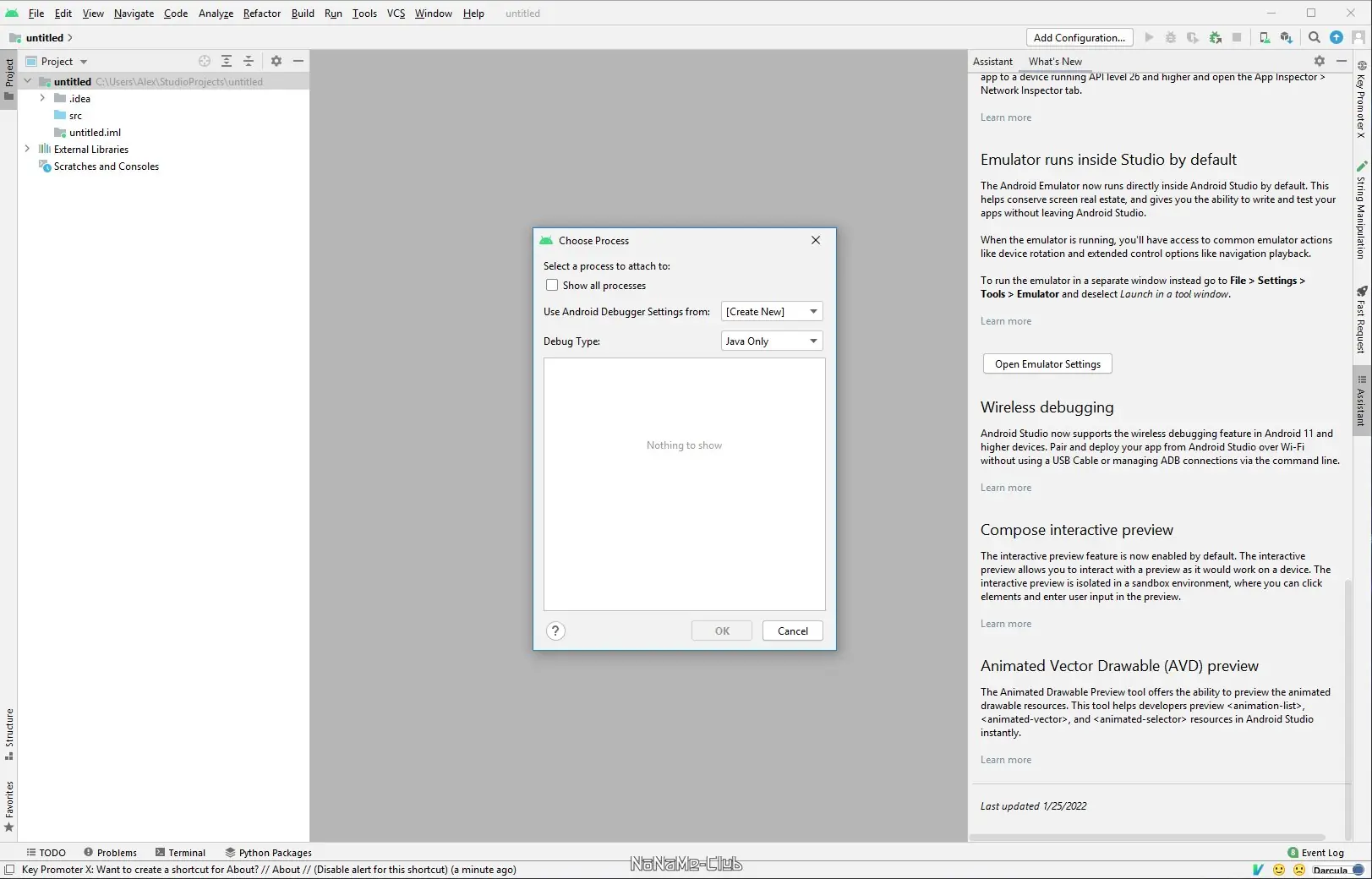Click Attach Debugger to Android Process icon
Viewport: 1372px width, 879px height.
tap(1216, 37)
